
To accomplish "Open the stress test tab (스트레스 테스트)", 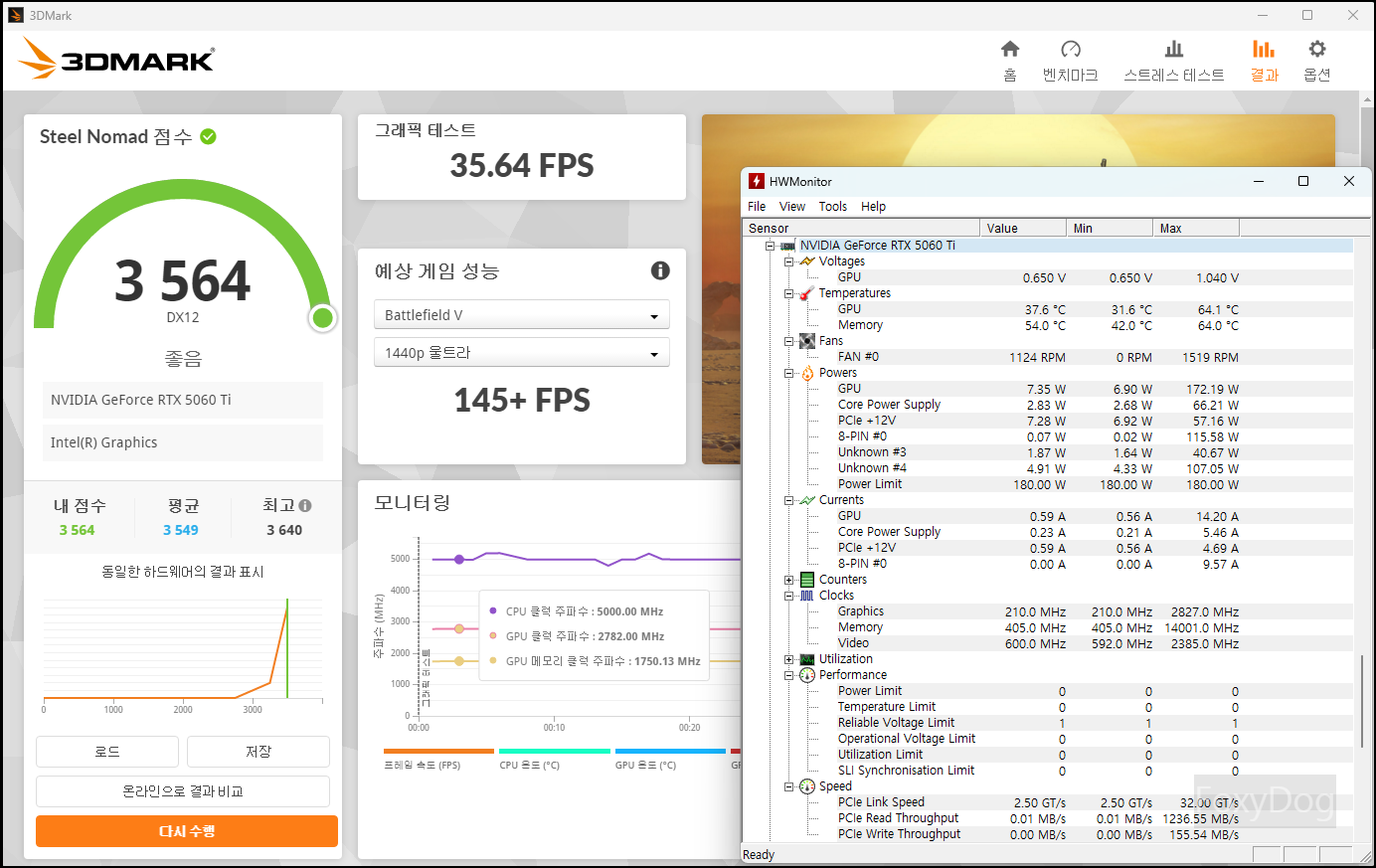I will (1174, 61).
